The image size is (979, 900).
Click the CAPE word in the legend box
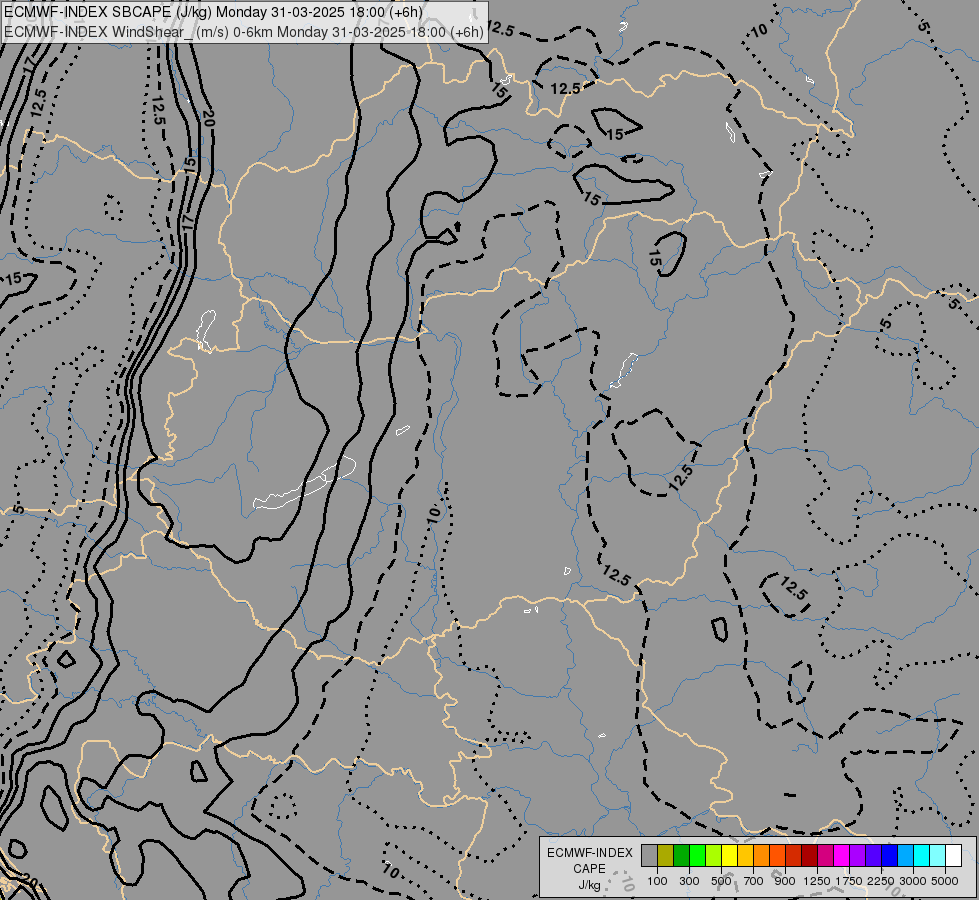[x=589, y=869]
